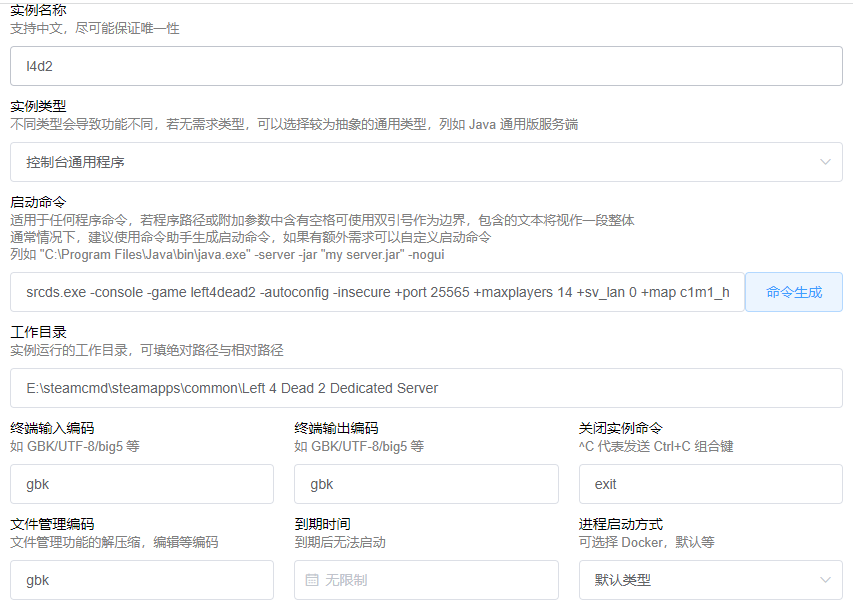Click the 关闭实例命令 label text

621,428
